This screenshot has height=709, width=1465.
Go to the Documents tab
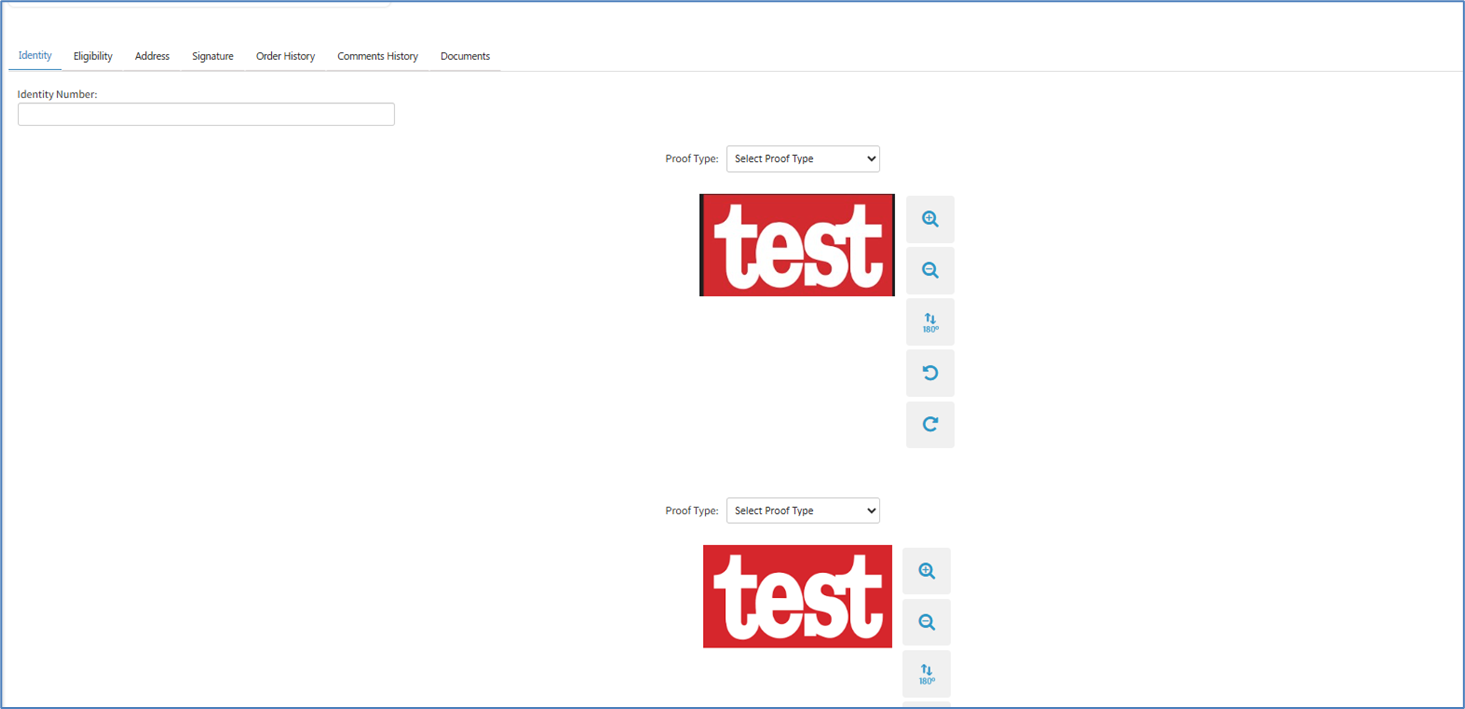pos(465,56)
